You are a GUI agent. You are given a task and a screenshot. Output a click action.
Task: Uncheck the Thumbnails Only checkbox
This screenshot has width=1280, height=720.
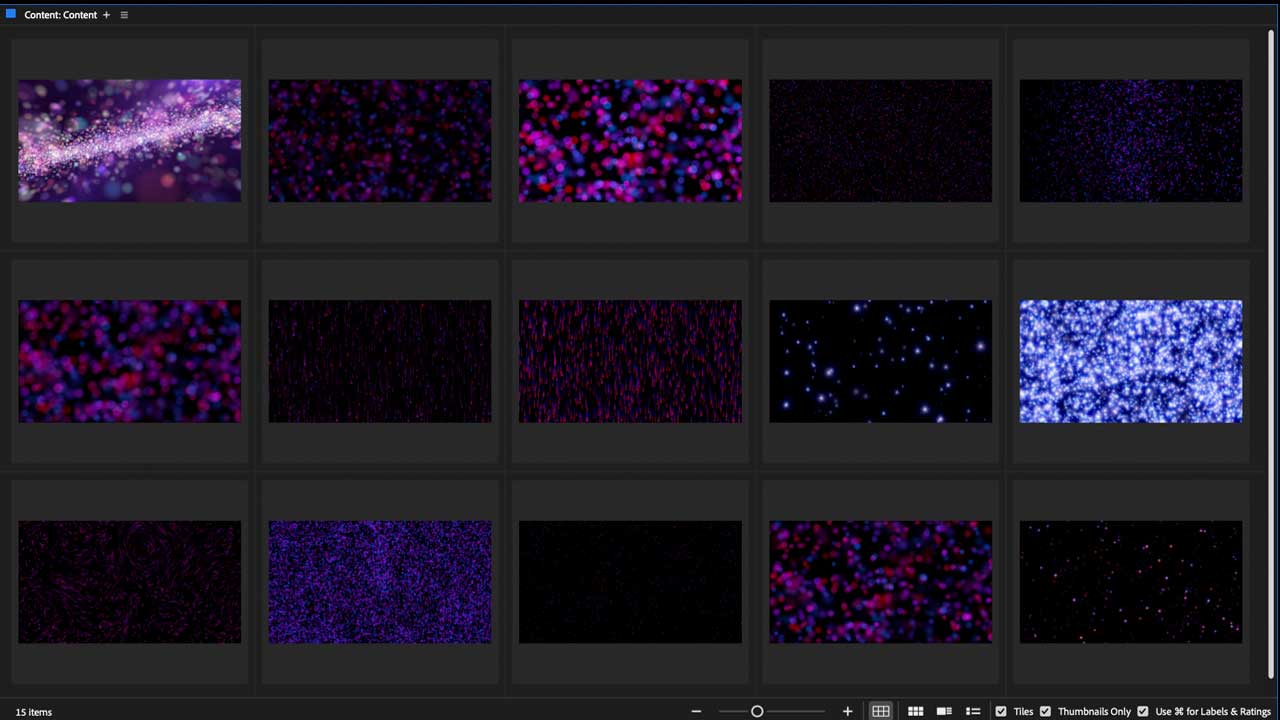[x=1045, y=711]
